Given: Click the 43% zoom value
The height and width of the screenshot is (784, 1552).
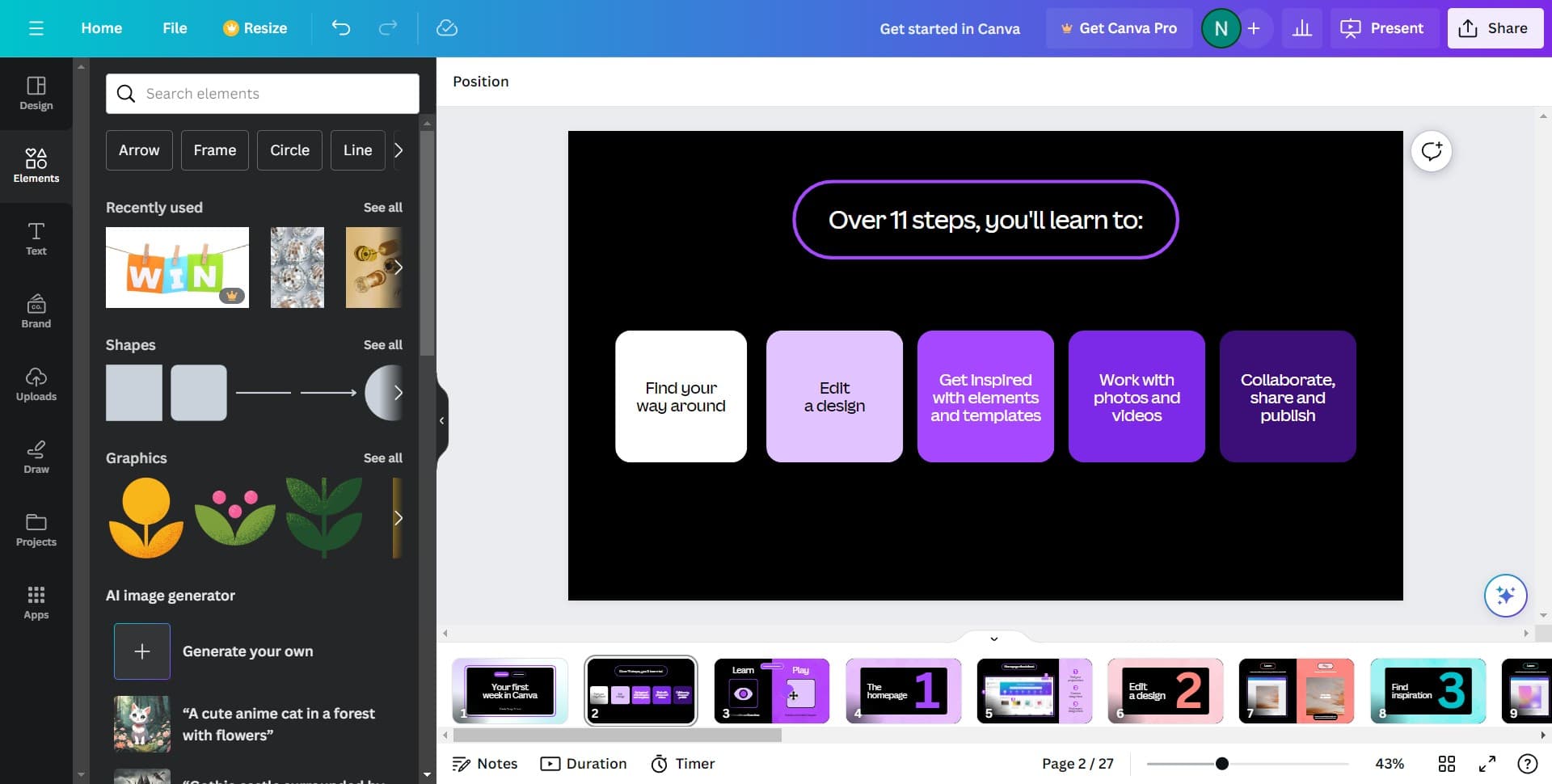Looking at the screenshot, I should (x=1390, y=764).
